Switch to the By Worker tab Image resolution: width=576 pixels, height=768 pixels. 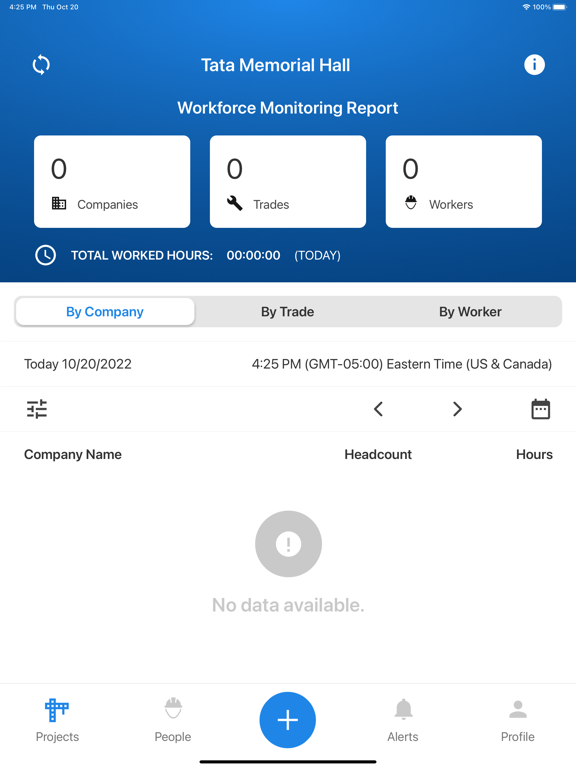470,312
